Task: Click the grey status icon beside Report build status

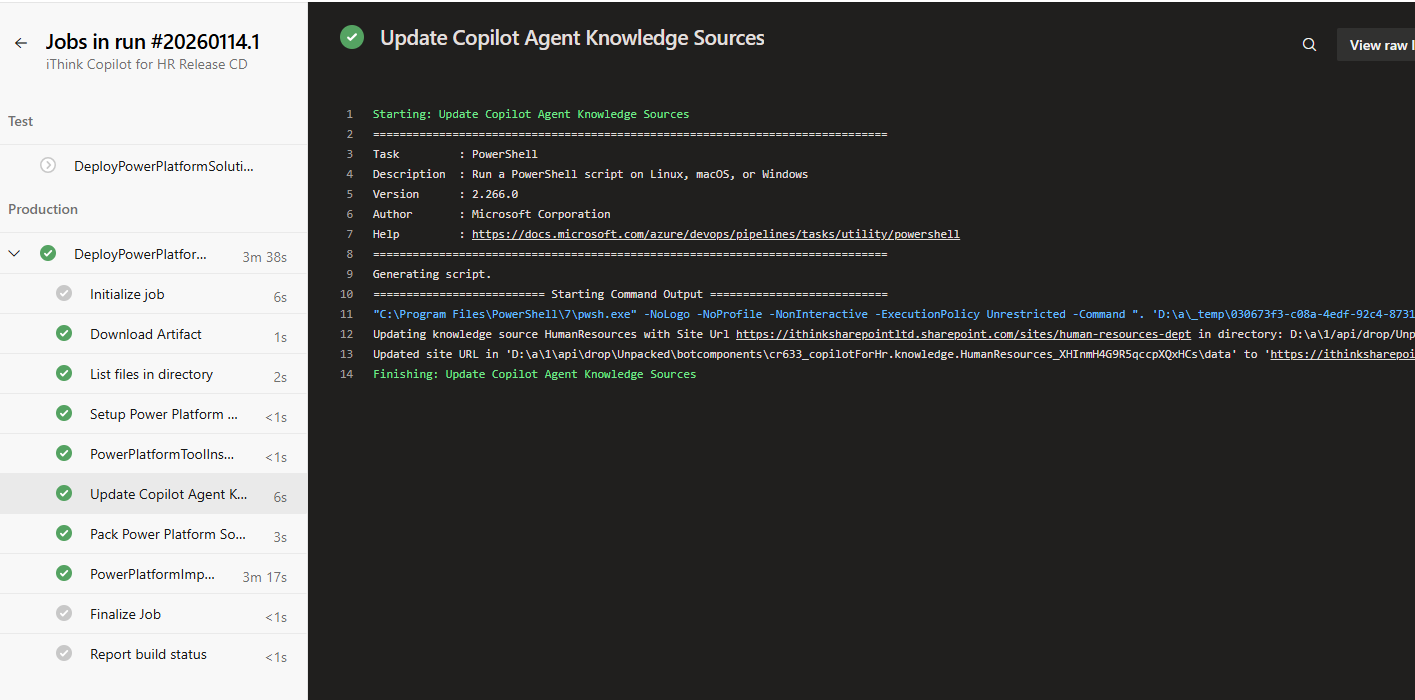Action: point(64,654)
